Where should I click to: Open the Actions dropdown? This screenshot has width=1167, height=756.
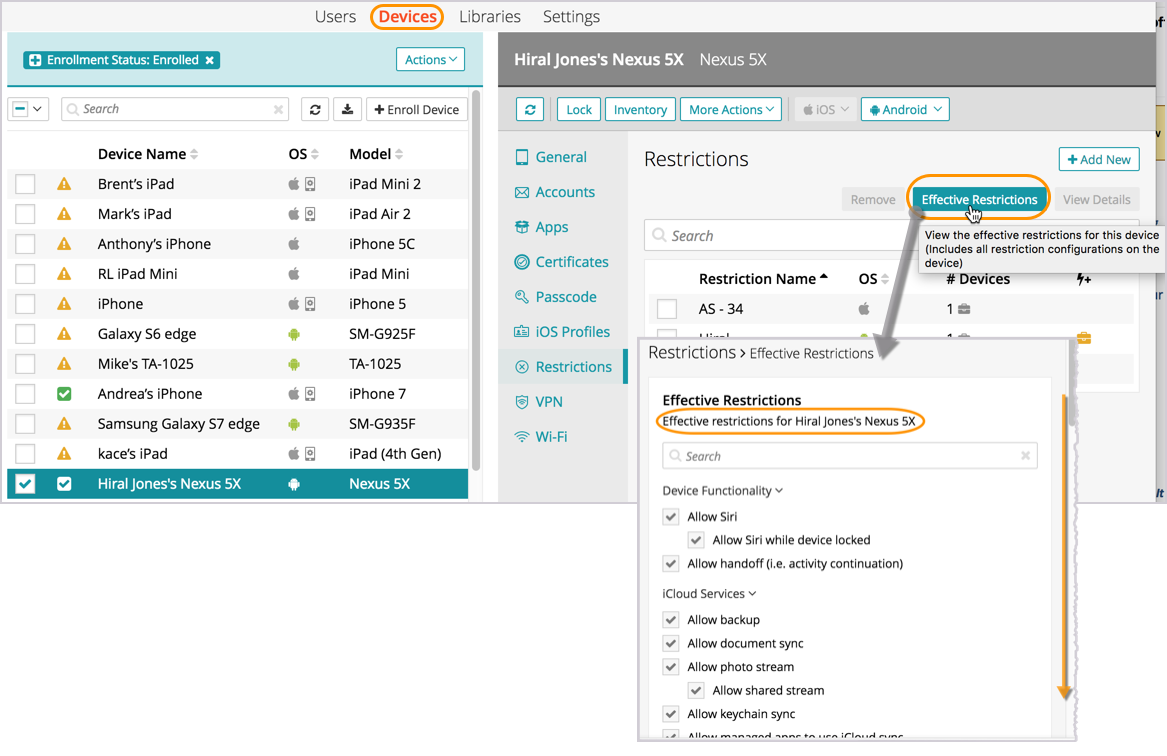coord(430,60)
